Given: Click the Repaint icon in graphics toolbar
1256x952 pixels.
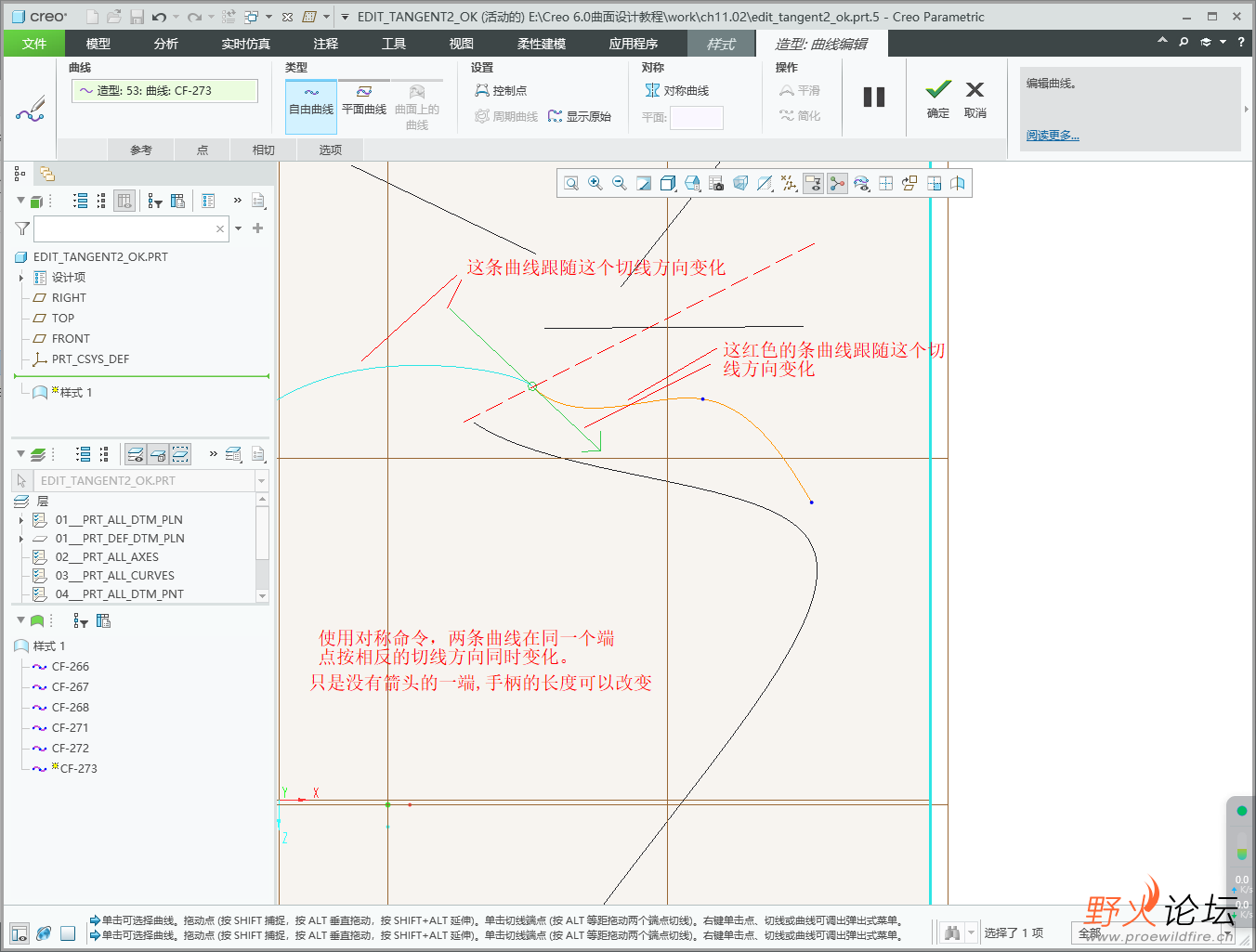Looking at the screenshot, I should (x=644, y=184).
